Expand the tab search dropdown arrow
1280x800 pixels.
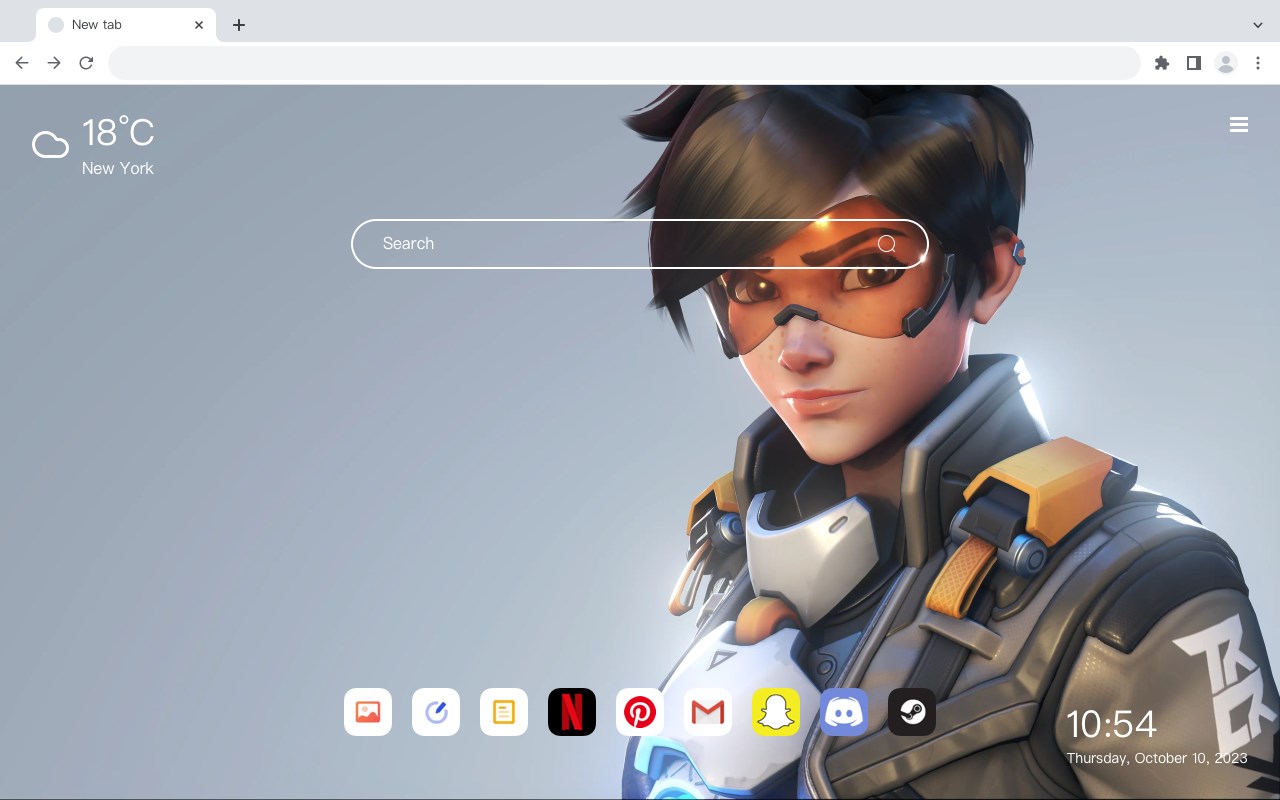(x=1258, y=25)
